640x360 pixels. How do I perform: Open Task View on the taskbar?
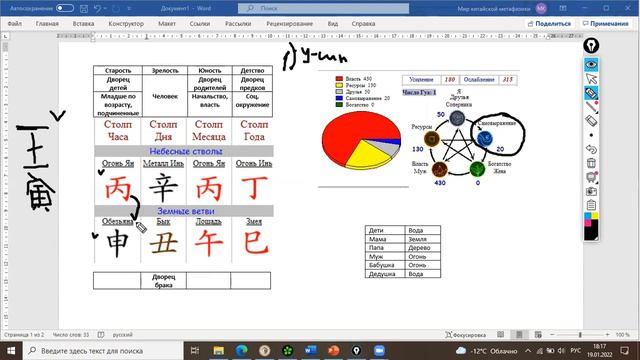(195, 351)
